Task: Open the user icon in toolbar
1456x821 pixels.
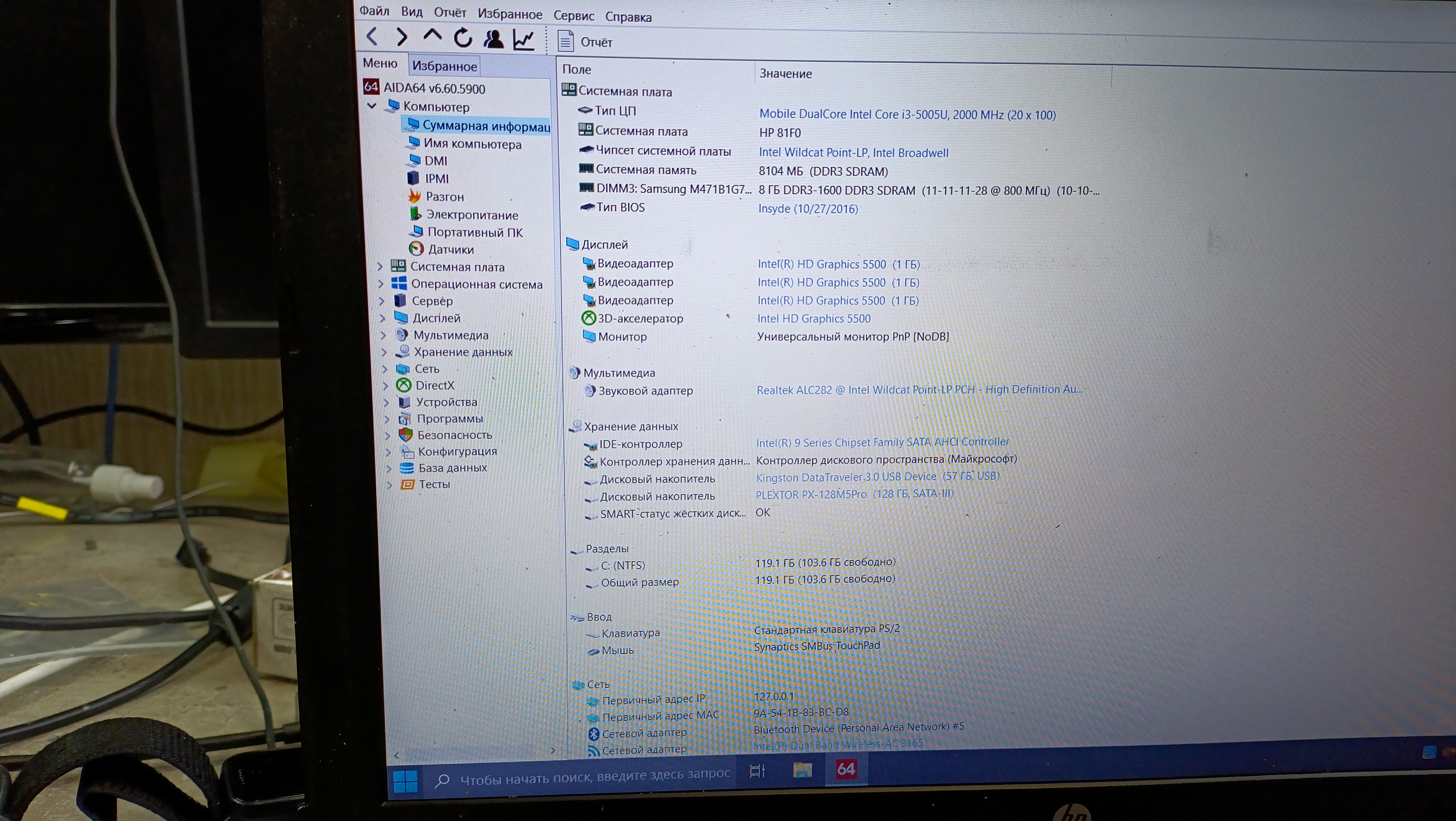Action: [x=493, y=38]
